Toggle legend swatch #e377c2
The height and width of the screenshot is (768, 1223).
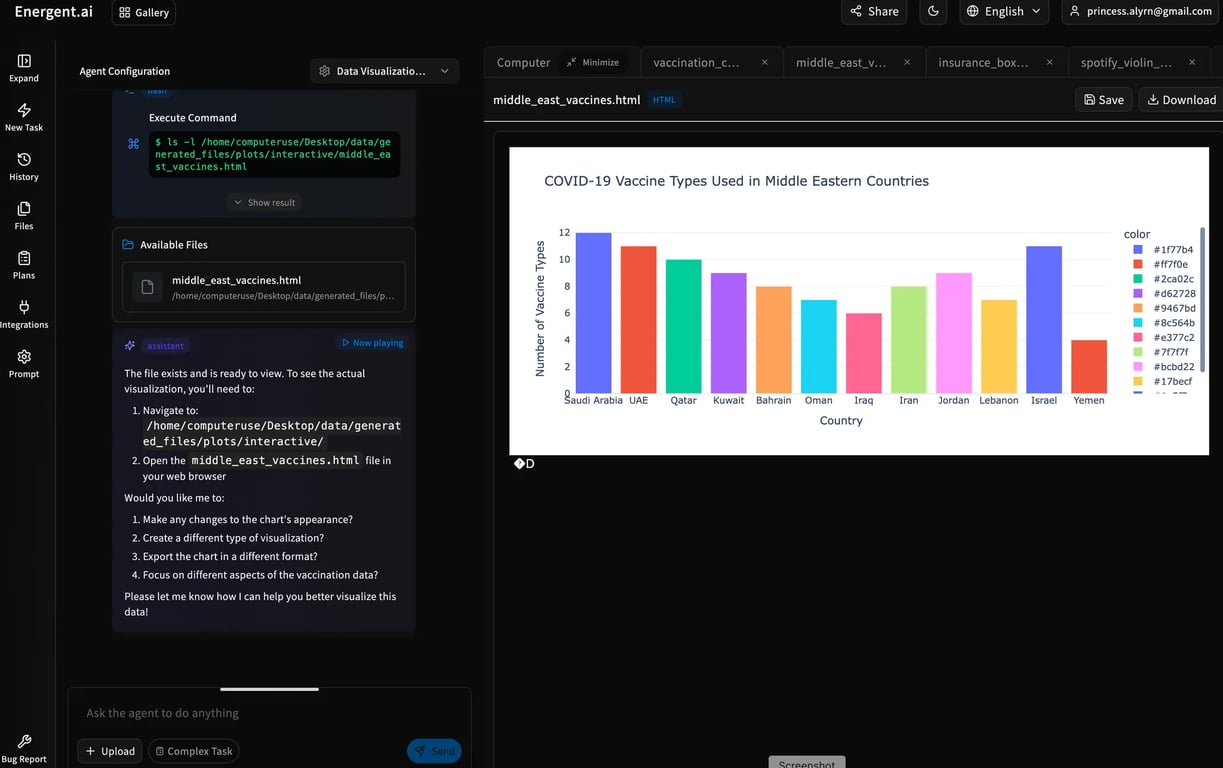click(1138, 338)
